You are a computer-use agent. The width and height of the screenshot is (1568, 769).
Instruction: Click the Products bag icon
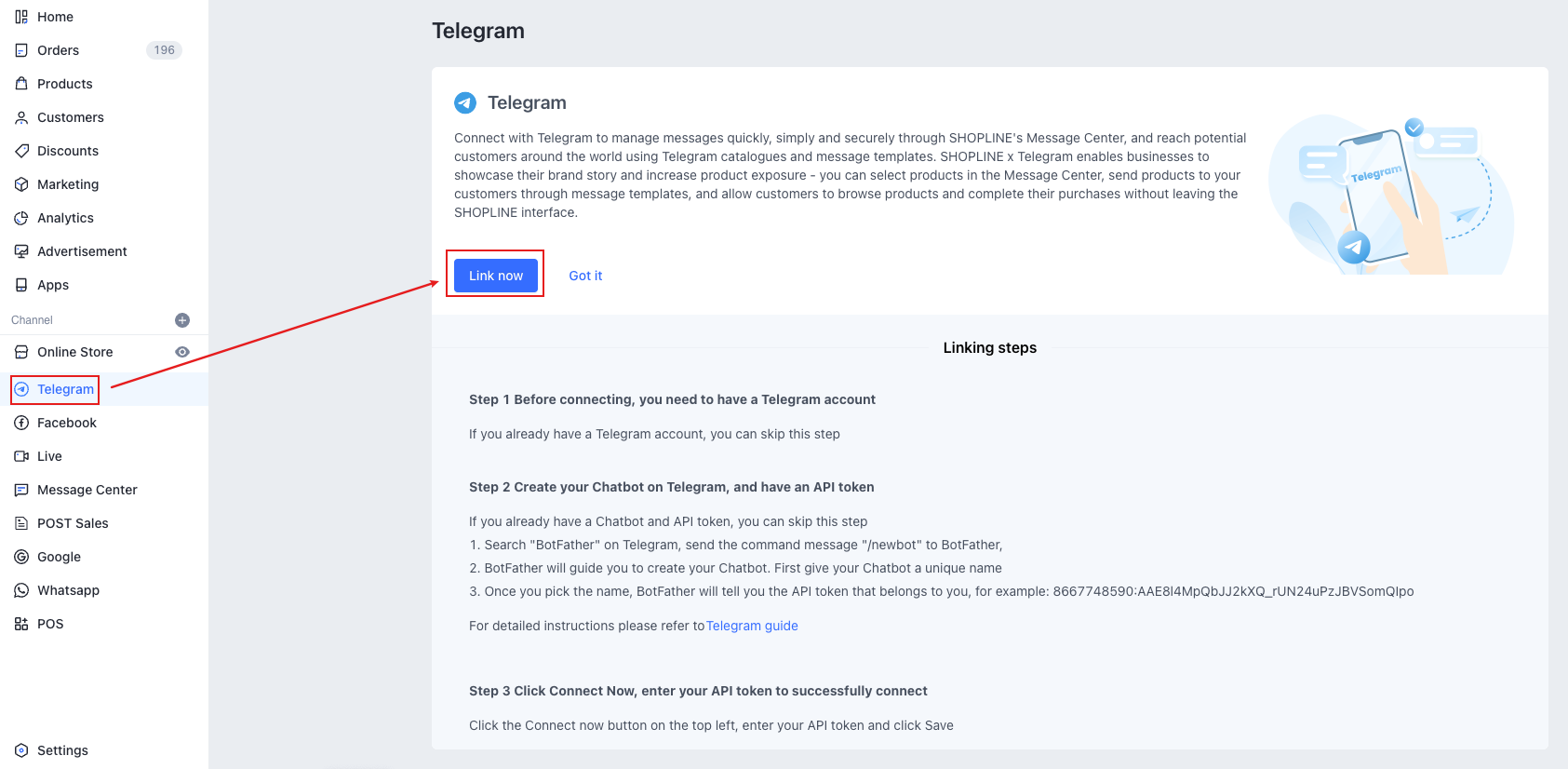click(x=21, y=84)
